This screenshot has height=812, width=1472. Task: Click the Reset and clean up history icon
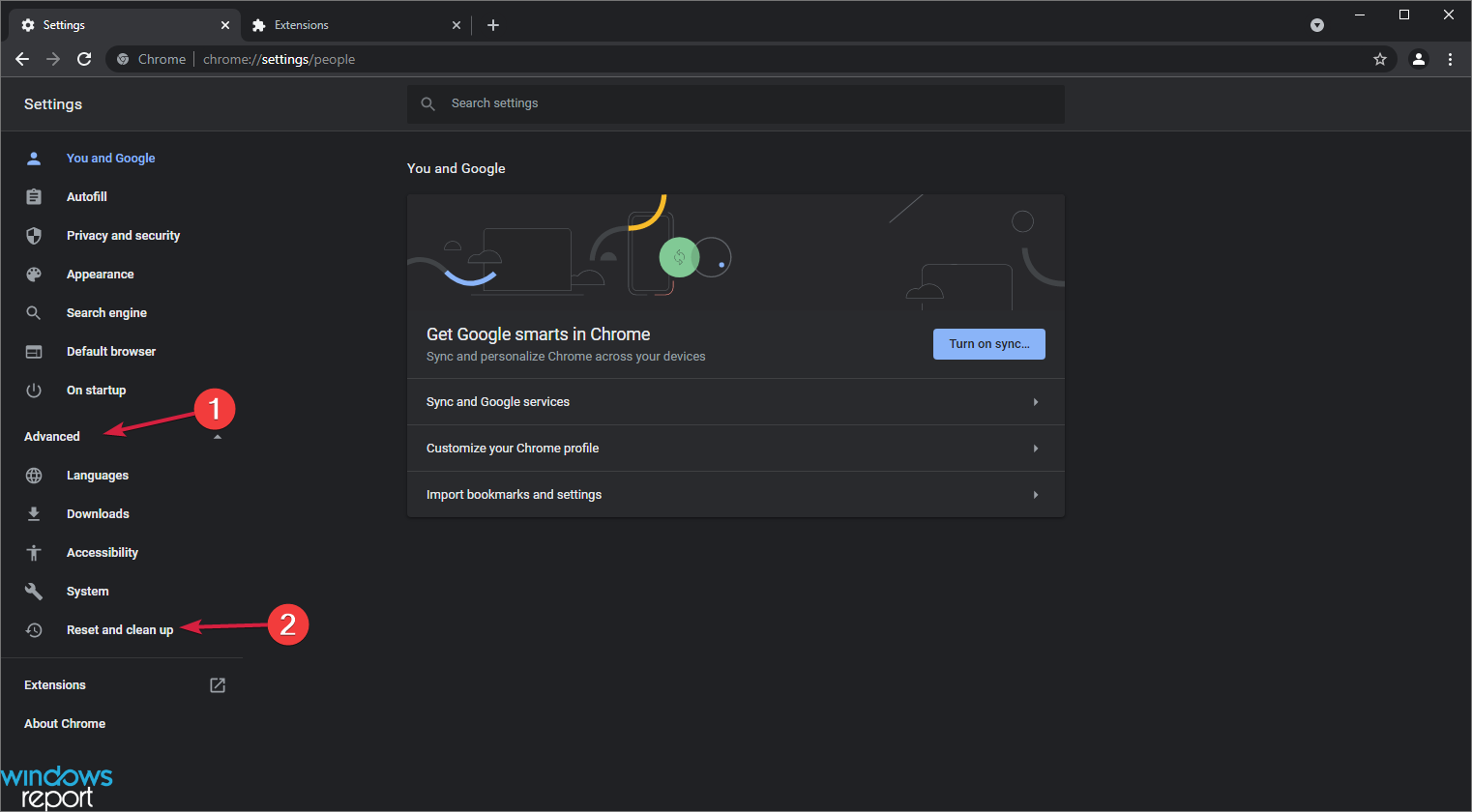click(34, 629)
